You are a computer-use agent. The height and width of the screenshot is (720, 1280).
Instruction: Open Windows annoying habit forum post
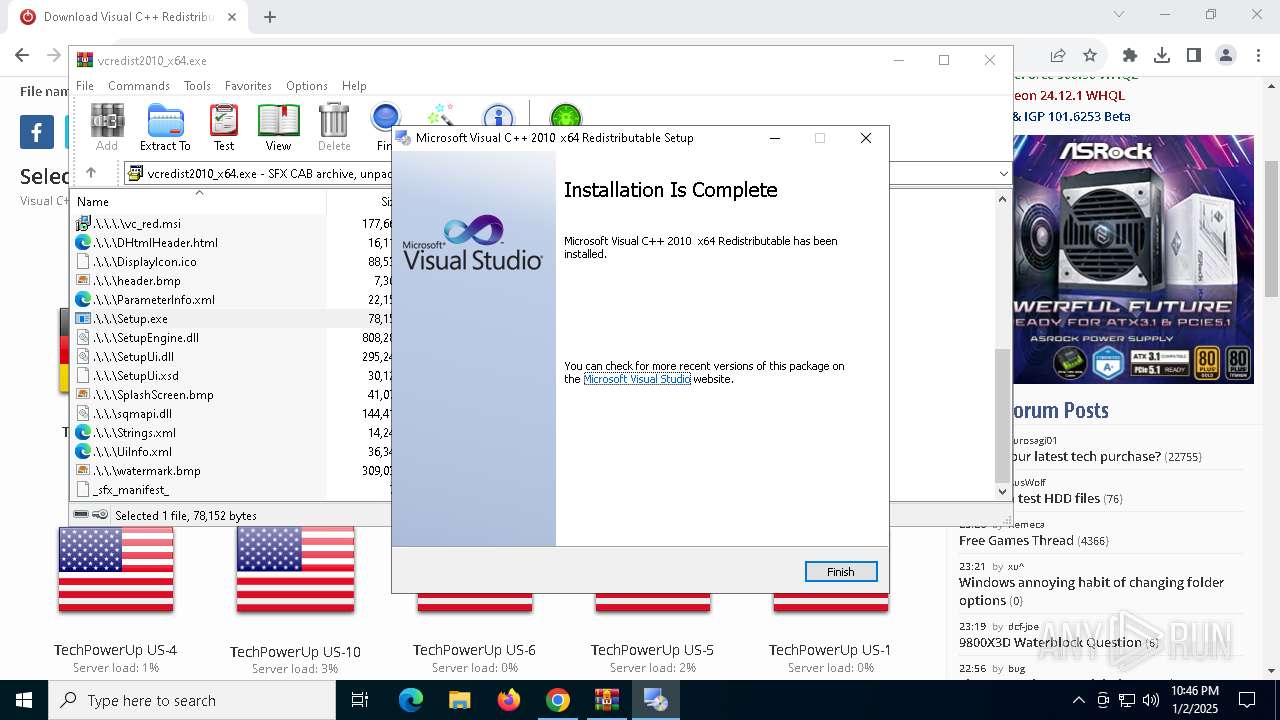coord(1091,591)
